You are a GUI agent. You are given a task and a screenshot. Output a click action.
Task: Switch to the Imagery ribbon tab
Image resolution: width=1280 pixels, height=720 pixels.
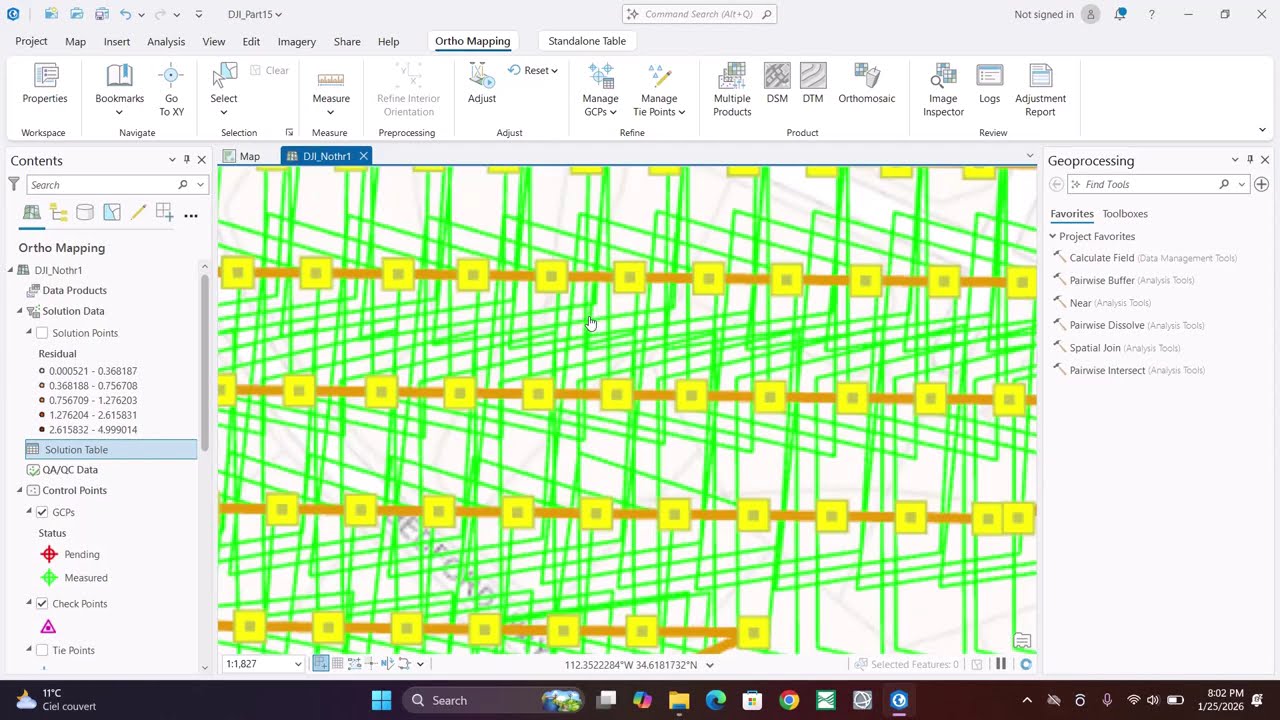point(296,41)
